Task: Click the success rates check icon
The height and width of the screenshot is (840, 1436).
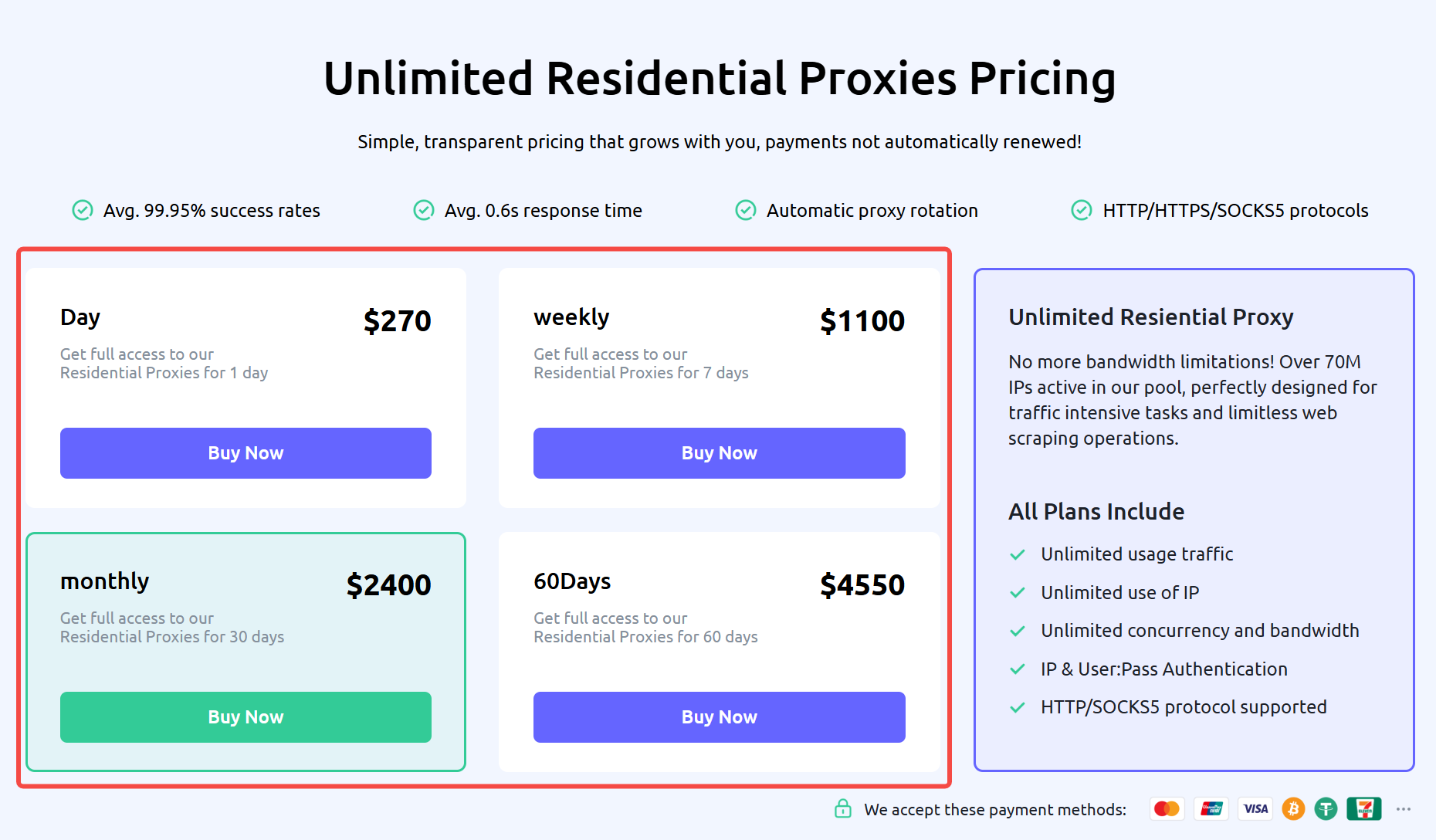Action: (x=82, y=210)
